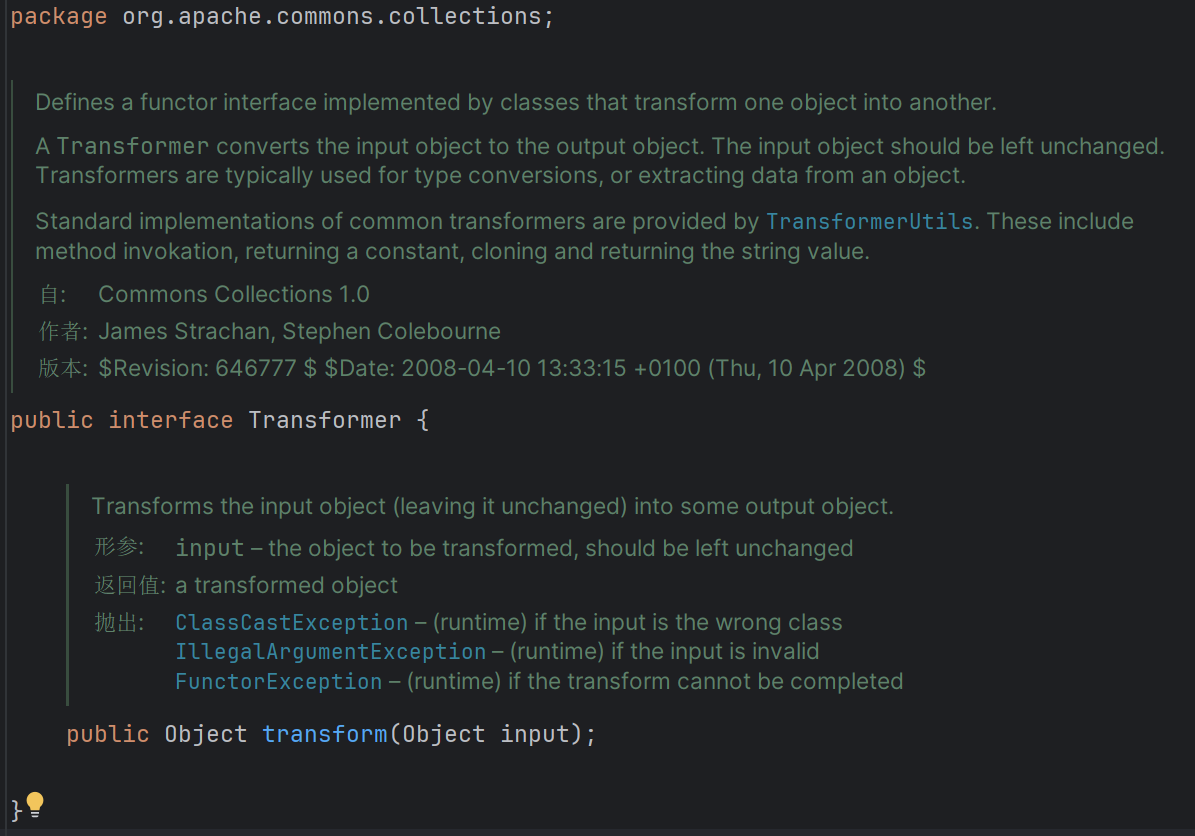Screen dimensions: 1195x836
Task: Click the Transformer interface name in the declaration
Action: point(325,420)
